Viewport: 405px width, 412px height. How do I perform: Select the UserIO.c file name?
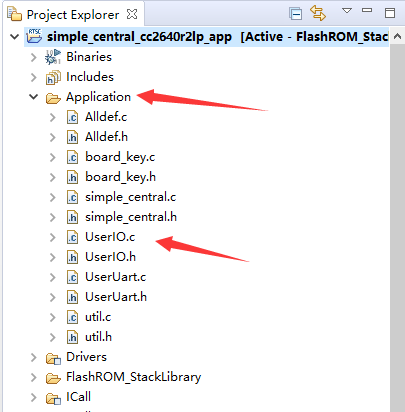[110, 237]
